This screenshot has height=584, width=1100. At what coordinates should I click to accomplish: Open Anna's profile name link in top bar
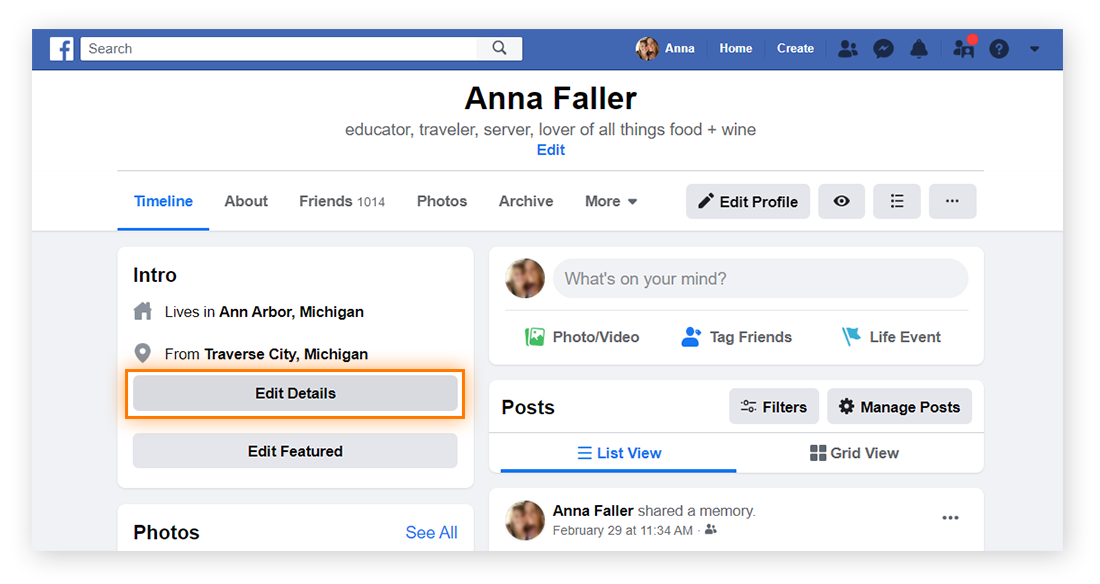(x=679, y=48)
